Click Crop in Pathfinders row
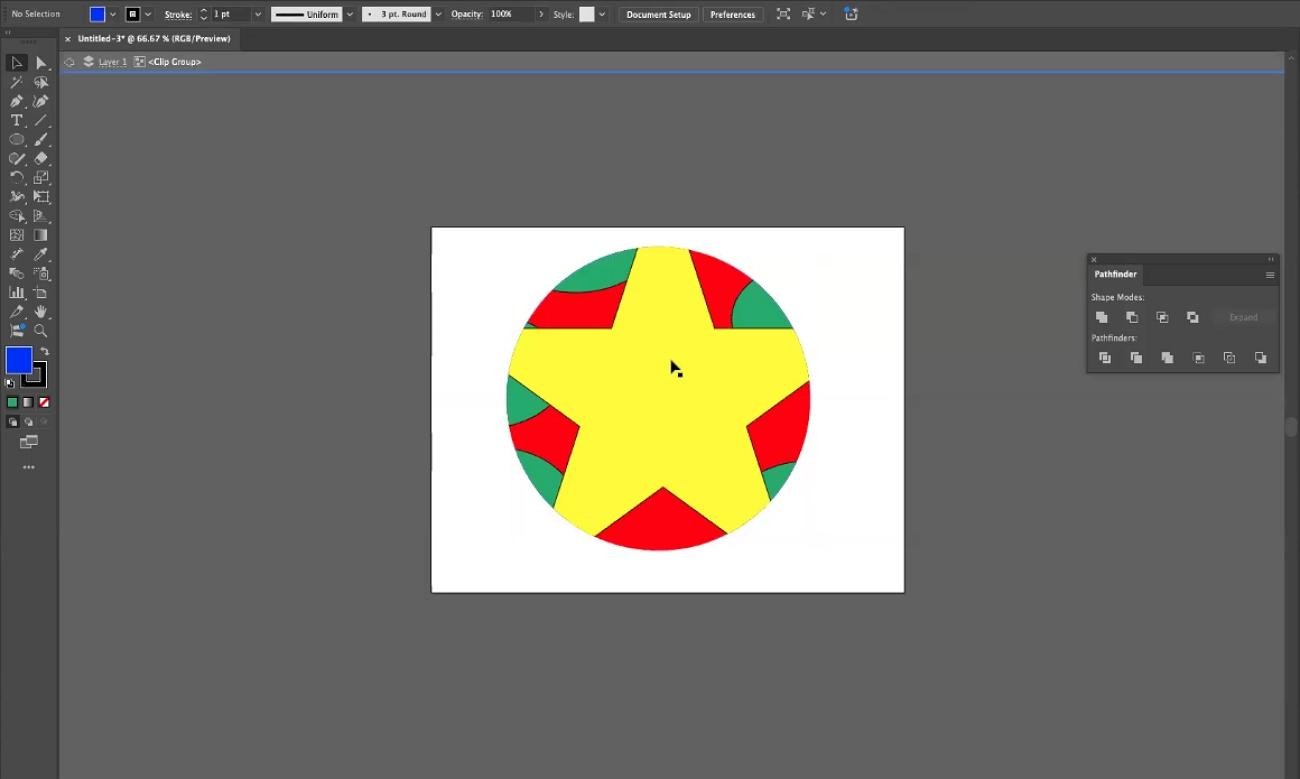Viewport: 1300px width, 779px height. 1199,358
